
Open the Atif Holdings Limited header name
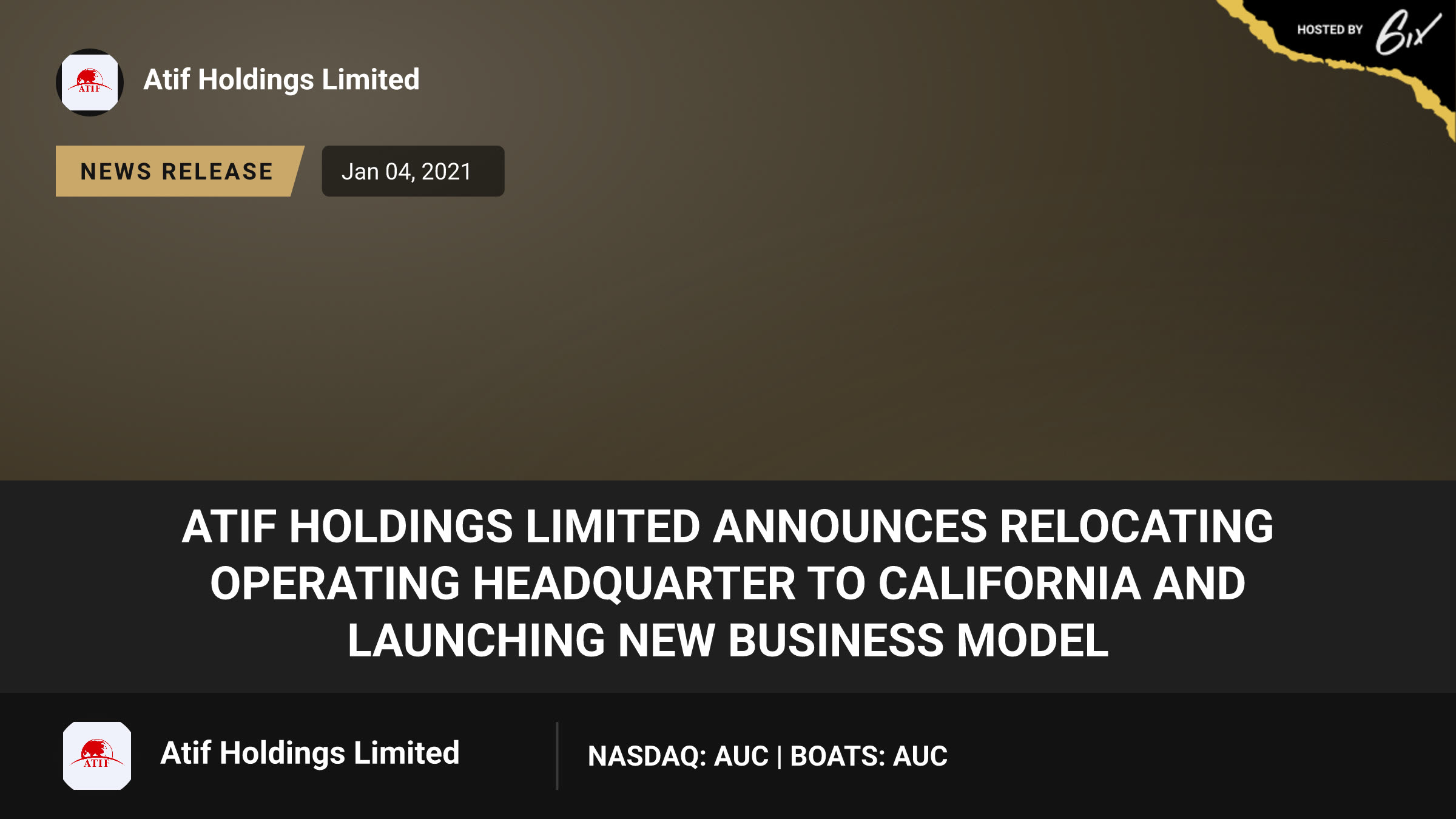(281, 79)
